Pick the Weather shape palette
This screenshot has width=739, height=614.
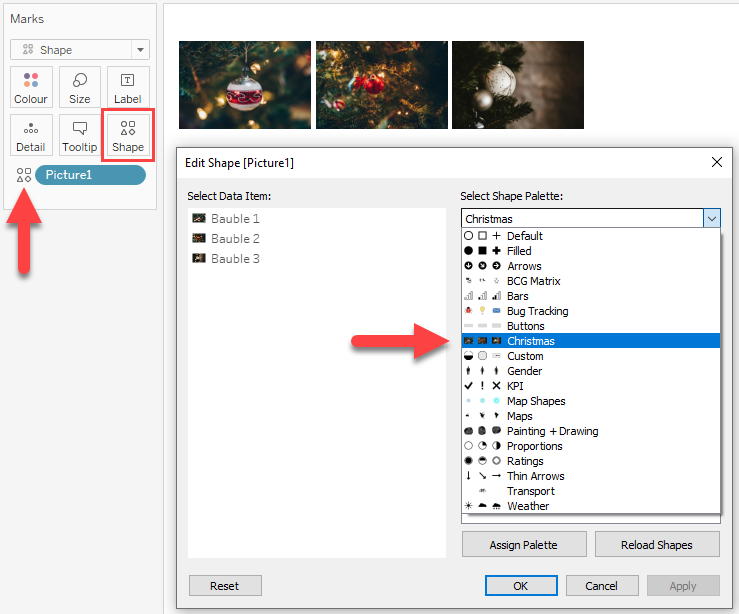(527, 506)
